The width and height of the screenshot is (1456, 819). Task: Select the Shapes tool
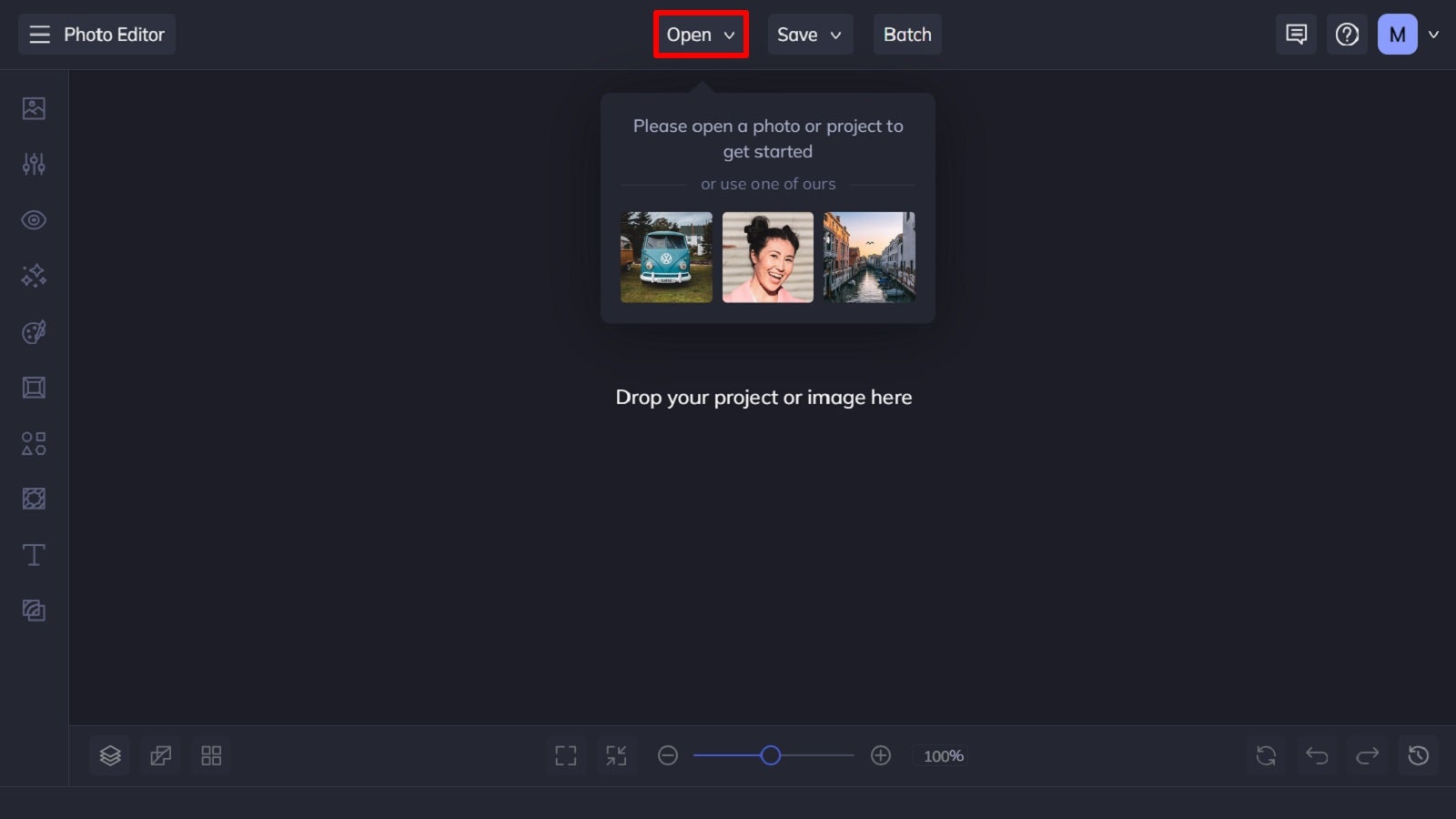point(34,443)
